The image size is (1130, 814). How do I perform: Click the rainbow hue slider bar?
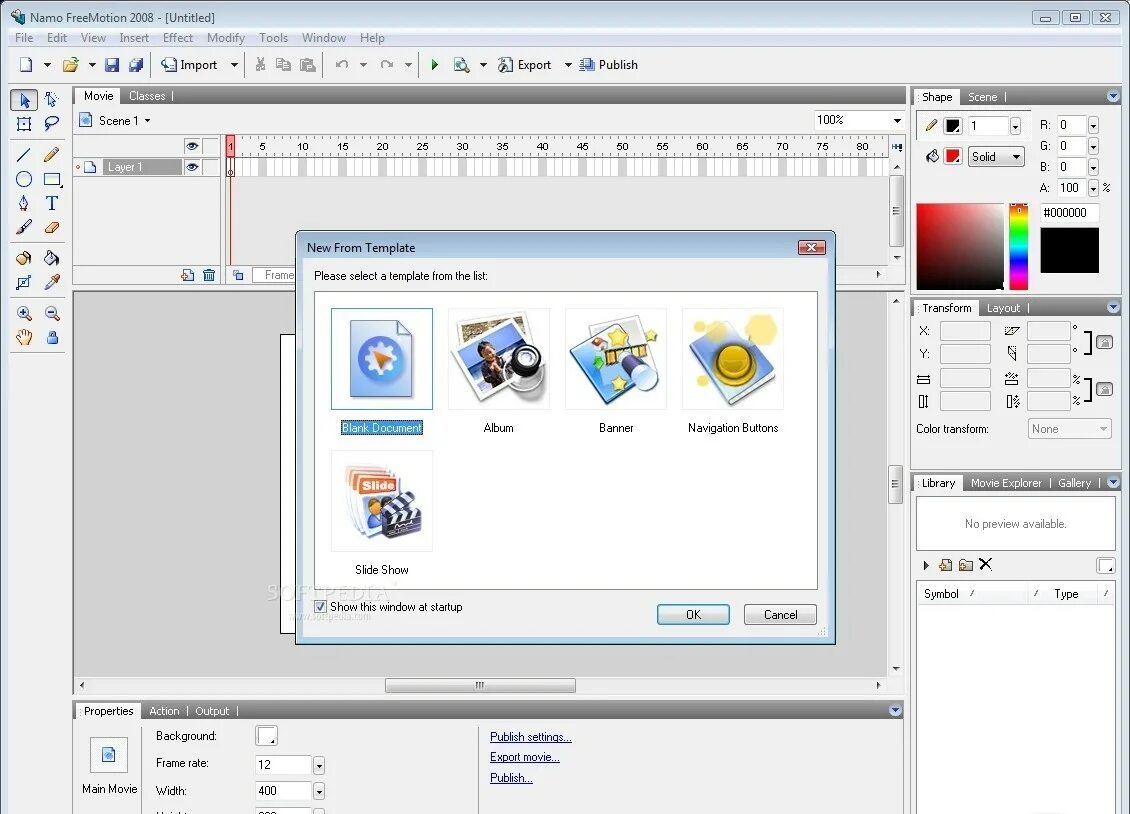[1018, 246]
